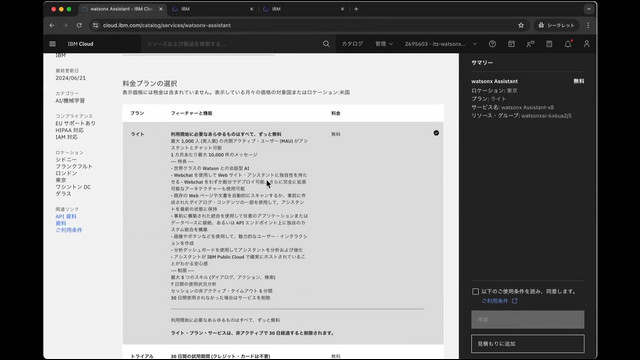Check the terms of use agreement checkbox
The height and width of the screenshot is (360, 640).
click(x=475, y=291)
